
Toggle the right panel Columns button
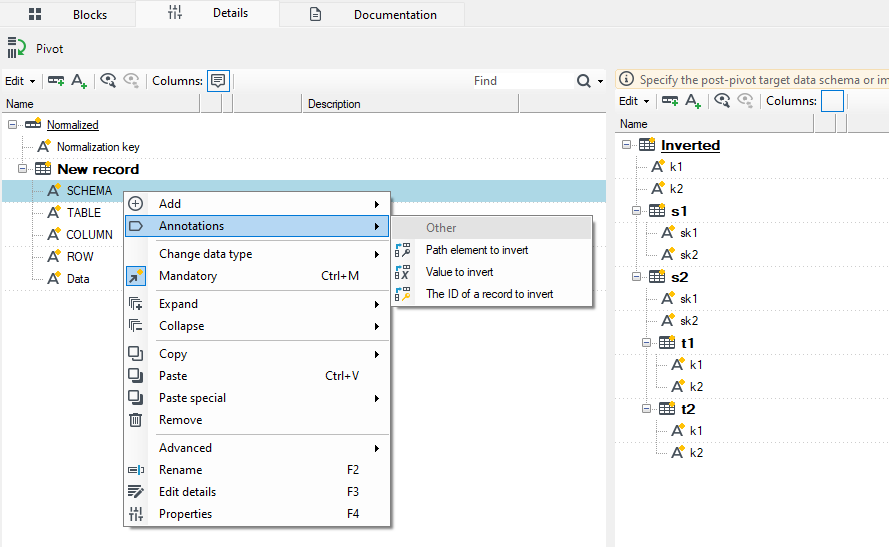point(832,101)
